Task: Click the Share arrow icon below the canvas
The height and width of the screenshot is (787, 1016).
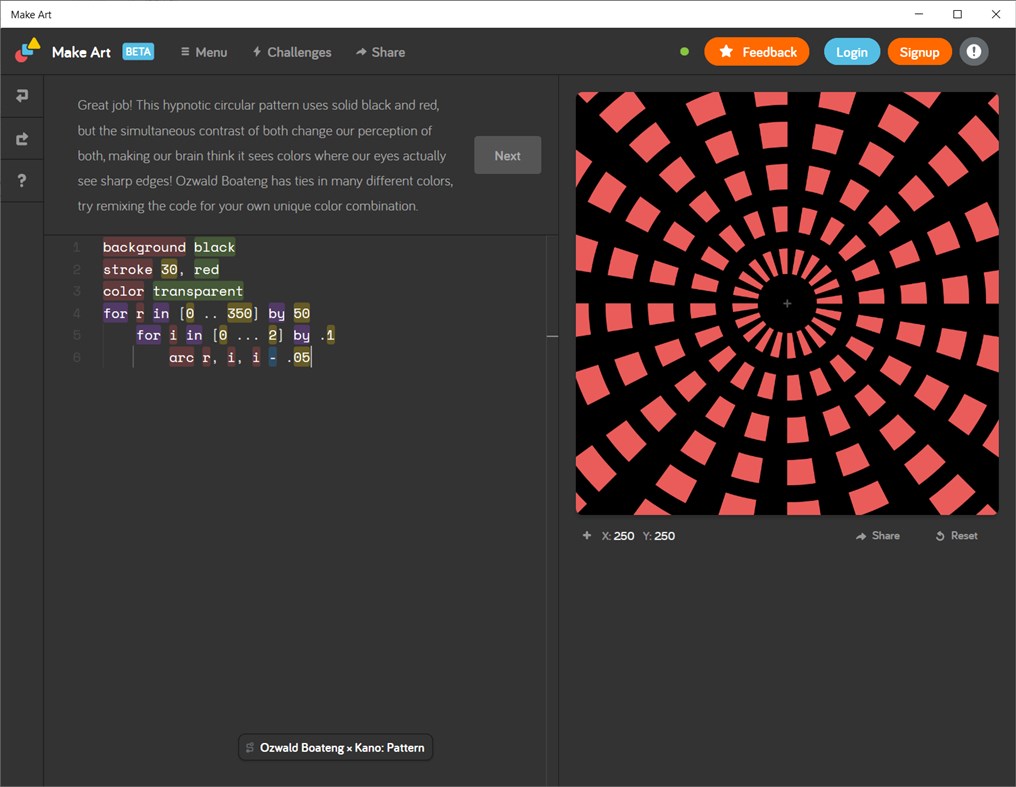Action: tap(860, 535)
